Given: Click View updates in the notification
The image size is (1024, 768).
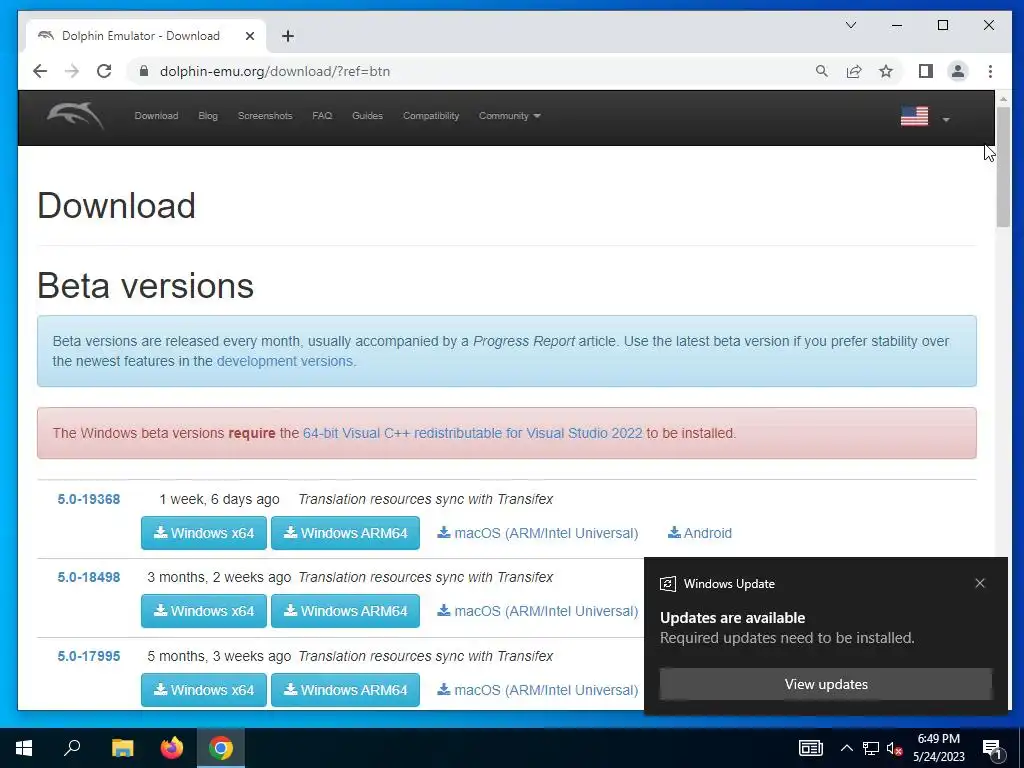Looking at the screenshot, I should 826,684.
